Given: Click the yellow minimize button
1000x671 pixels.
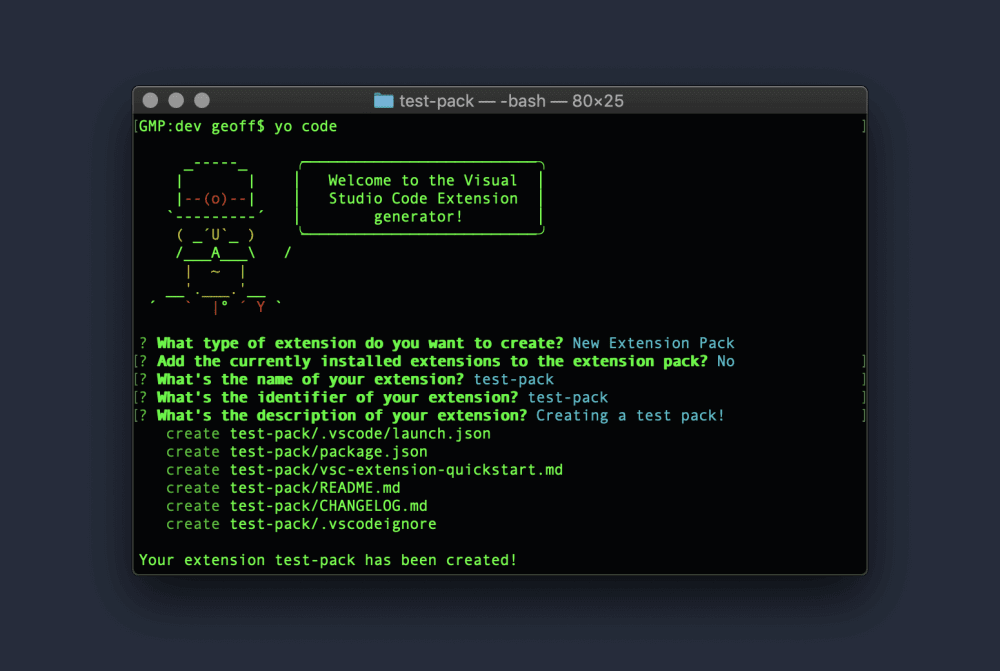Looking at the screenshot, I should (175, 100).
